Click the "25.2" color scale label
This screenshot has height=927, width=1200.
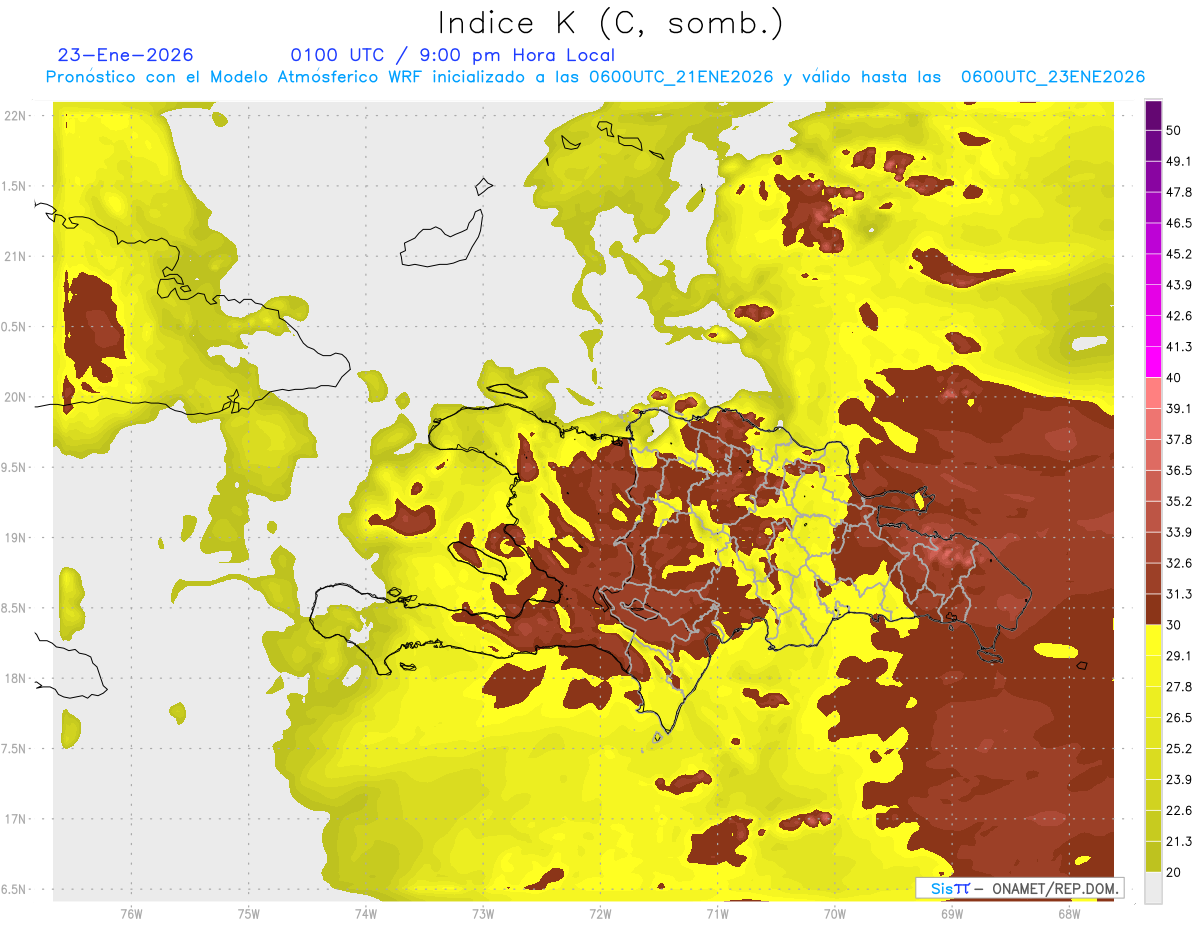click(x=1179, y=748)
